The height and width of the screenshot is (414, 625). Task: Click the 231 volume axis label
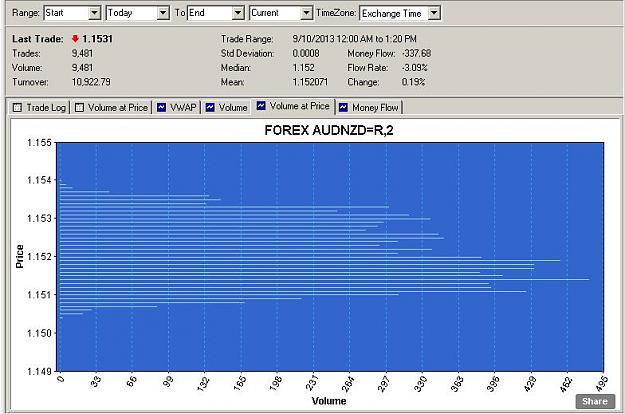[312, 384]
